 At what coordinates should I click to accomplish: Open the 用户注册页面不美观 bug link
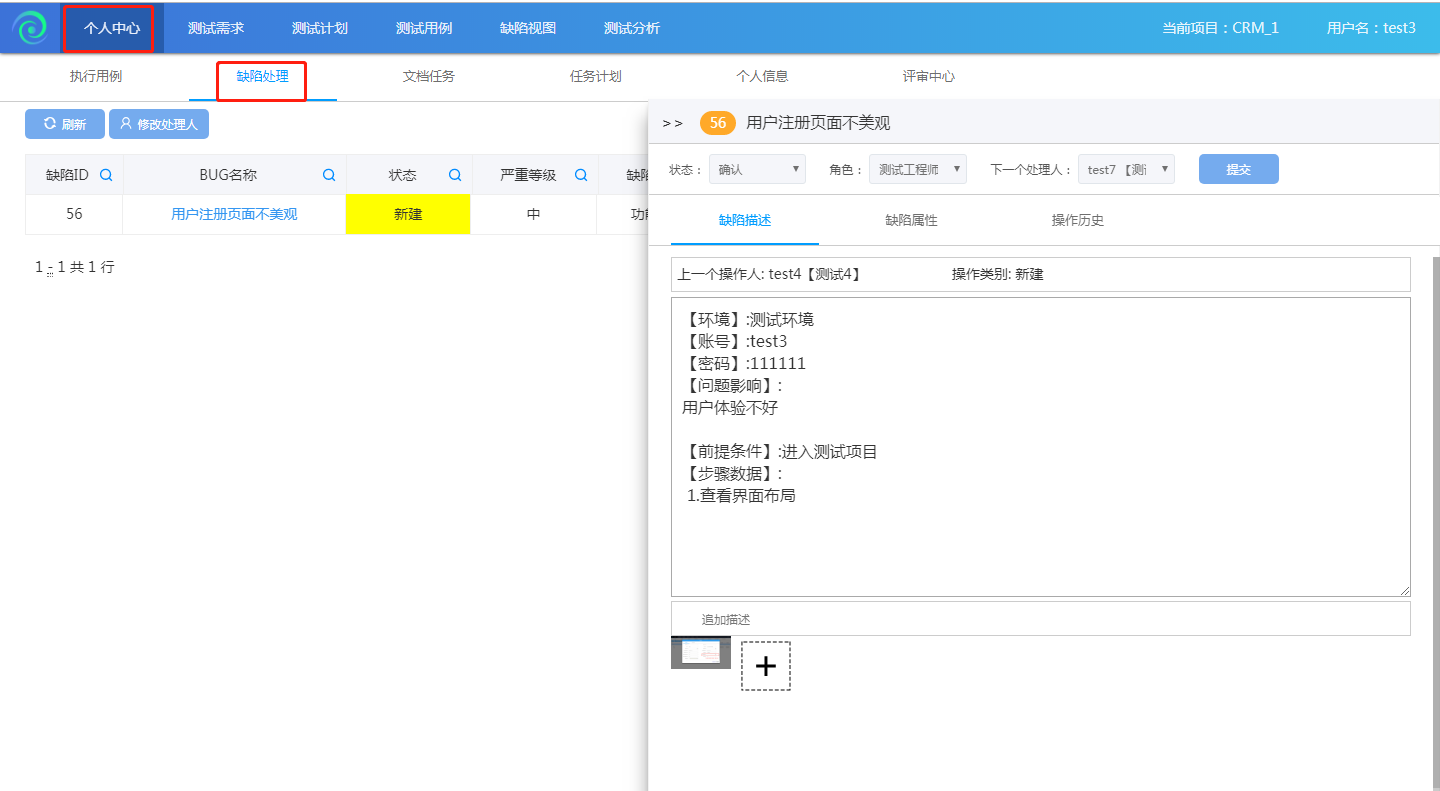pos(234,214)
